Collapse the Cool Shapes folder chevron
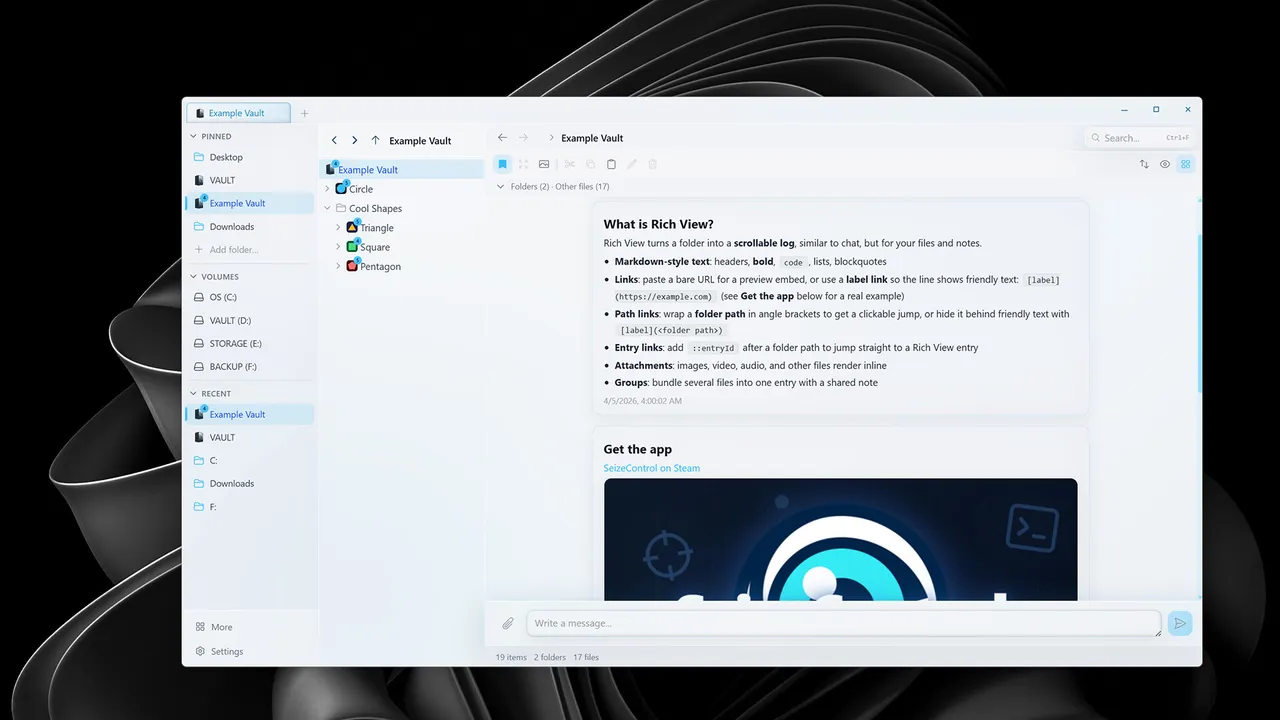Screen dimensions: 1280x720 click(x=327, y=208)
